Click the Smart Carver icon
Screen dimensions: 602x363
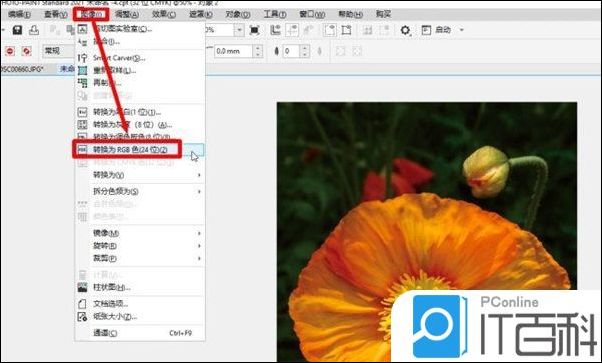83,58
